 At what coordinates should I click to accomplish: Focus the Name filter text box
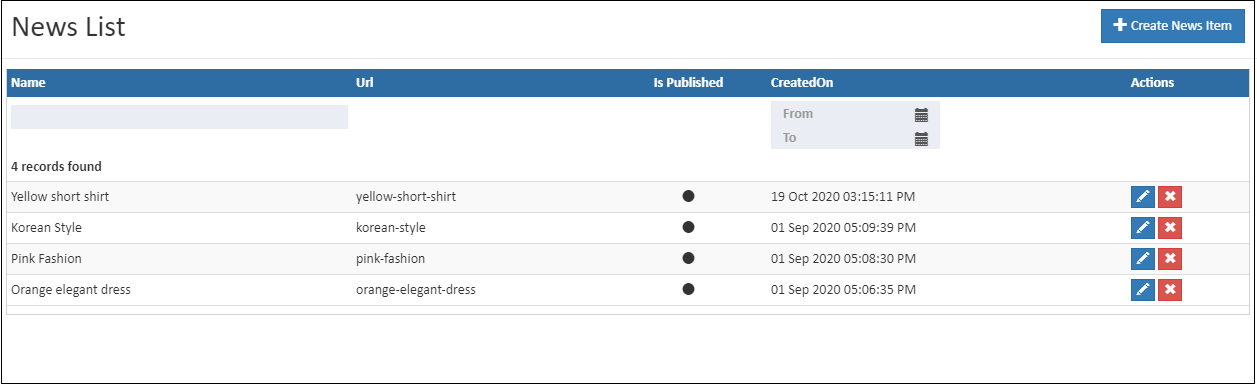pos(179,117)
